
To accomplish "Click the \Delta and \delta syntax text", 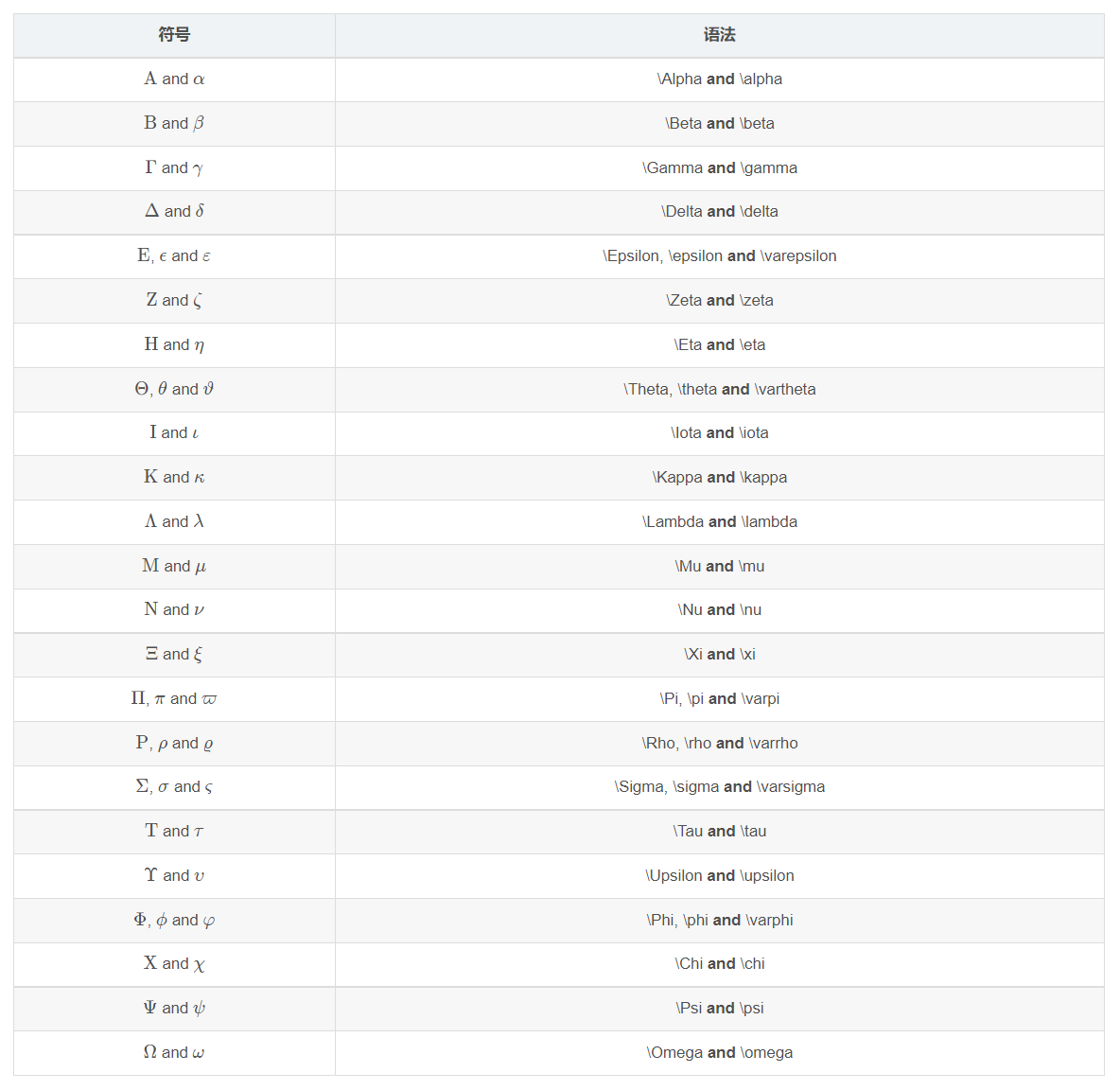I will [719, 212].
